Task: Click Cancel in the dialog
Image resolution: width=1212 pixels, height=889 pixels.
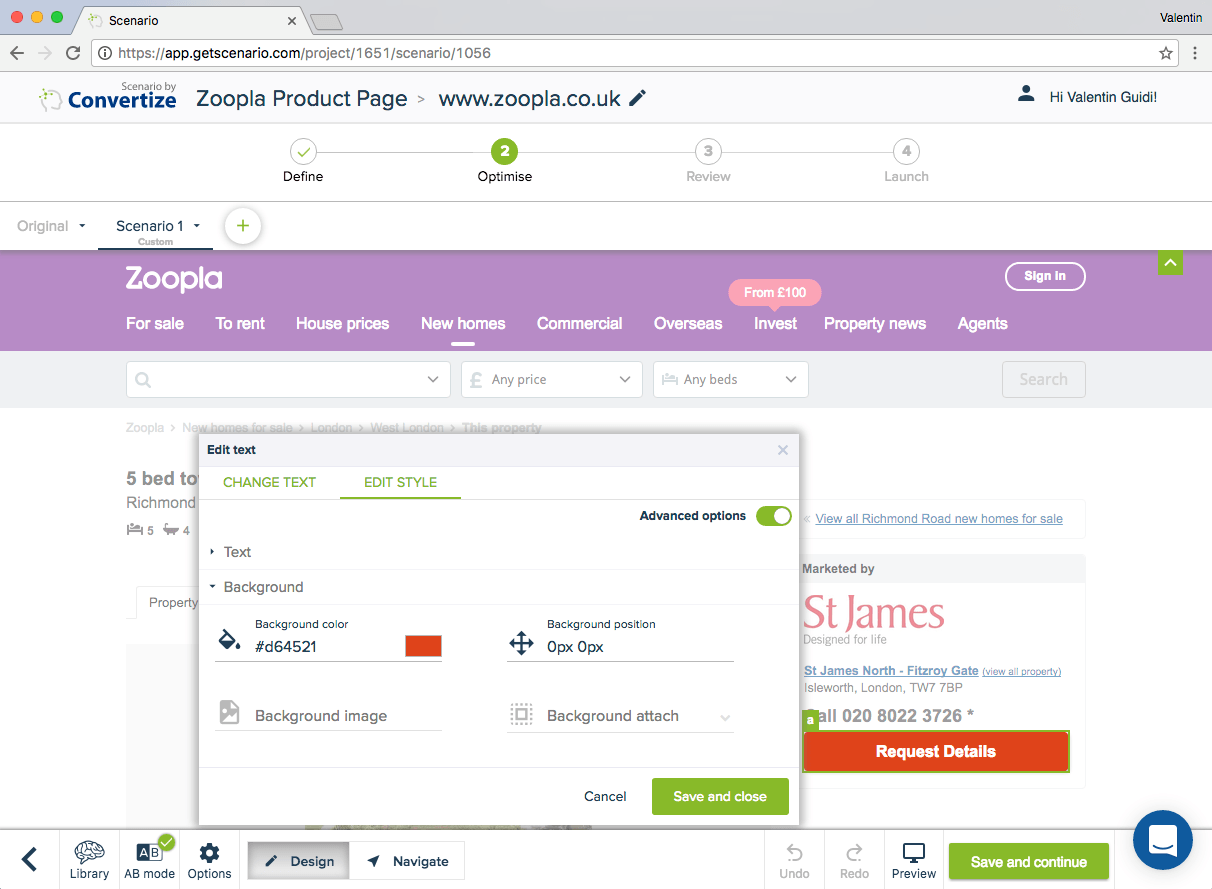Action: (x=605, y=796)
